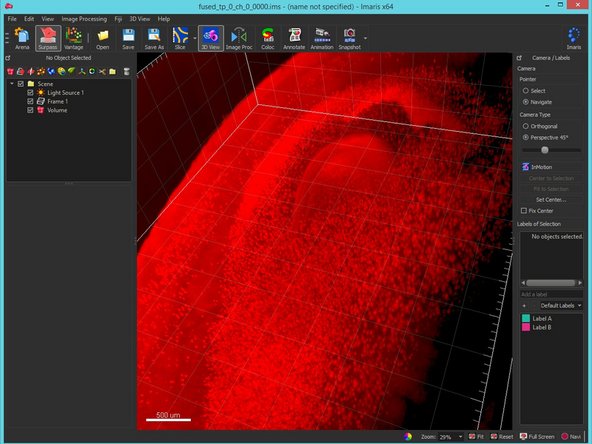
Task: Choose Orthogonal camera type
Action: (x=525, y=126)
